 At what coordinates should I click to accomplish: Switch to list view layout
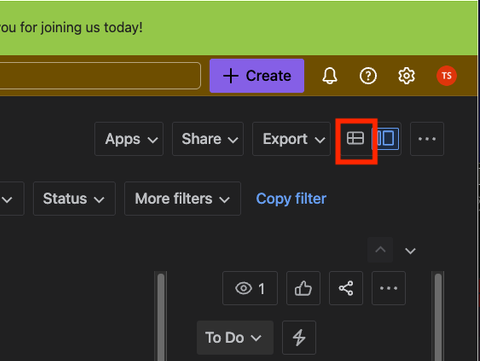[355, 138]
